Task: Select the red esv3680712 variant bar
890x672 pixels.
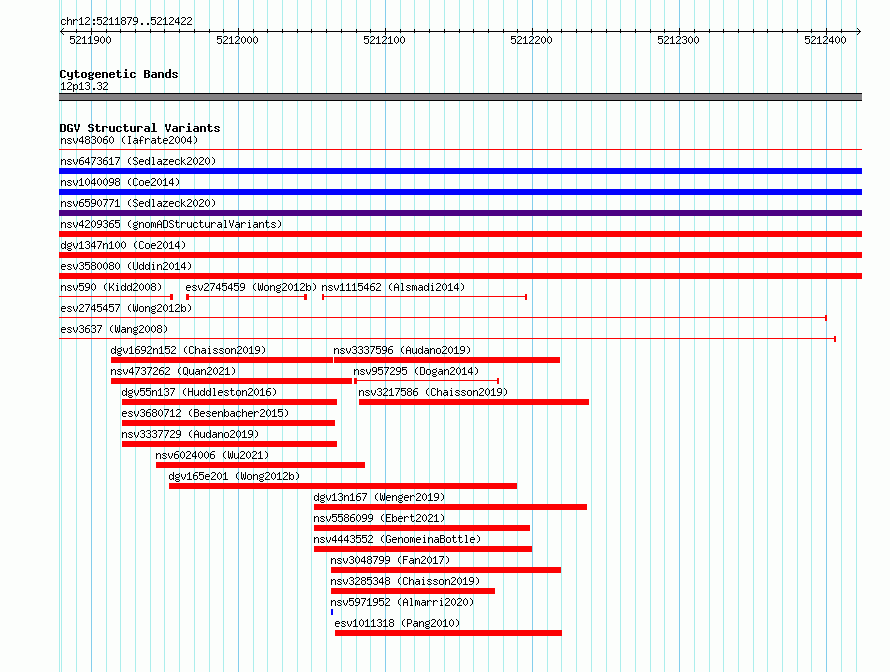Action: tap(228, 423)
